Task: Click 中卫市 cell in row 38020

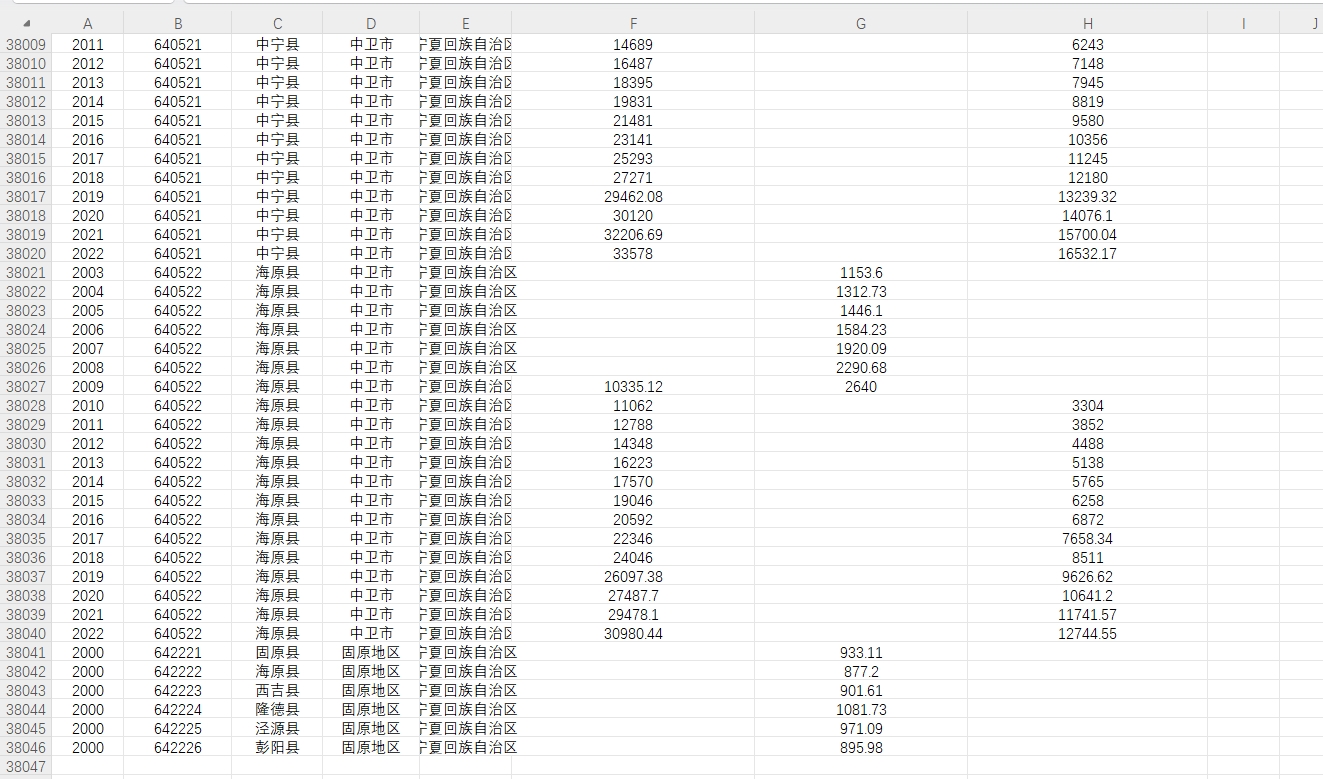Action: click(x=371, y=253)
